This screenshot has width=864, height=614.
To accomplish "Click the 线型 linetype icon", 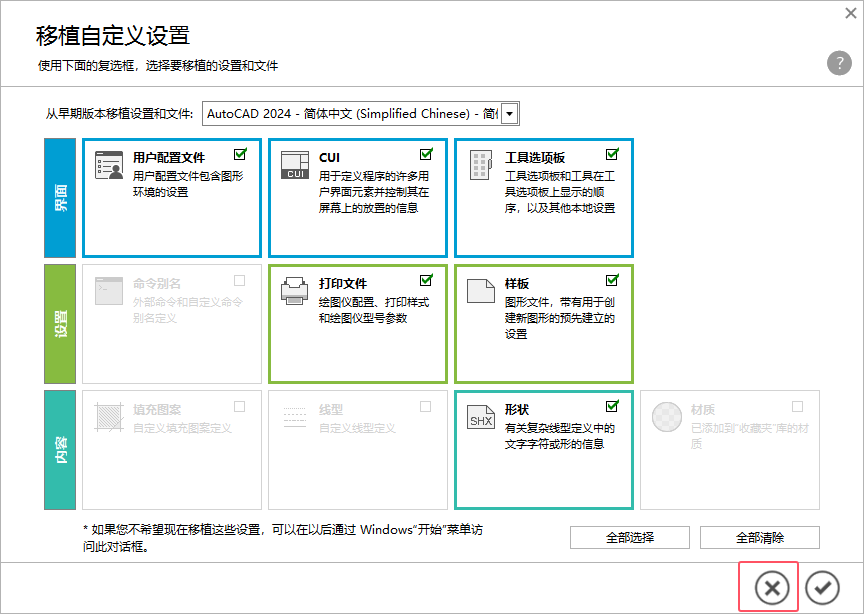I will (x=295, y=417).
